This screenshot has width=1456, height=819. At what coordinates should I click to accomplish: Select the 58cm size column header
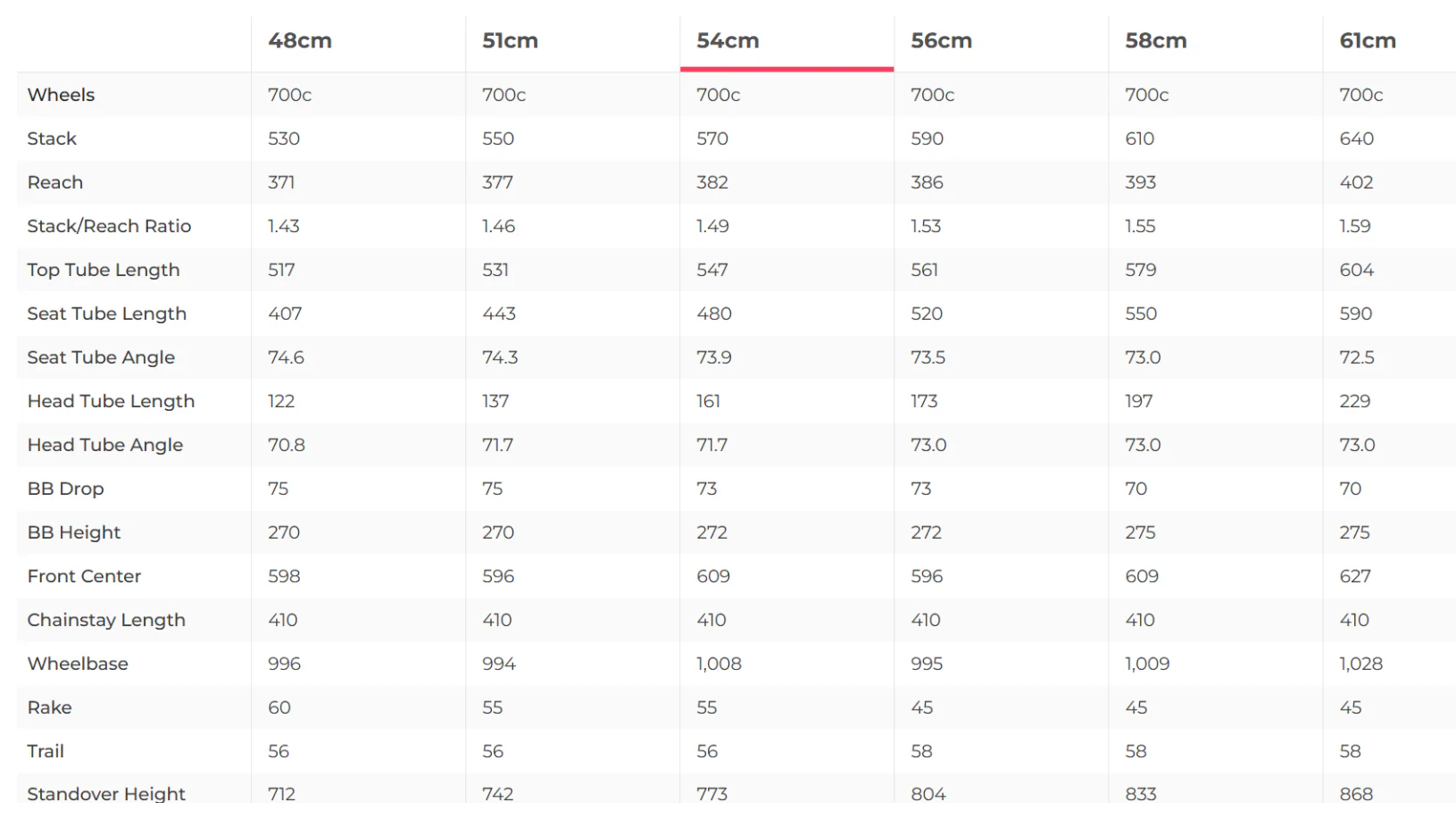[x=1155, y=41]
